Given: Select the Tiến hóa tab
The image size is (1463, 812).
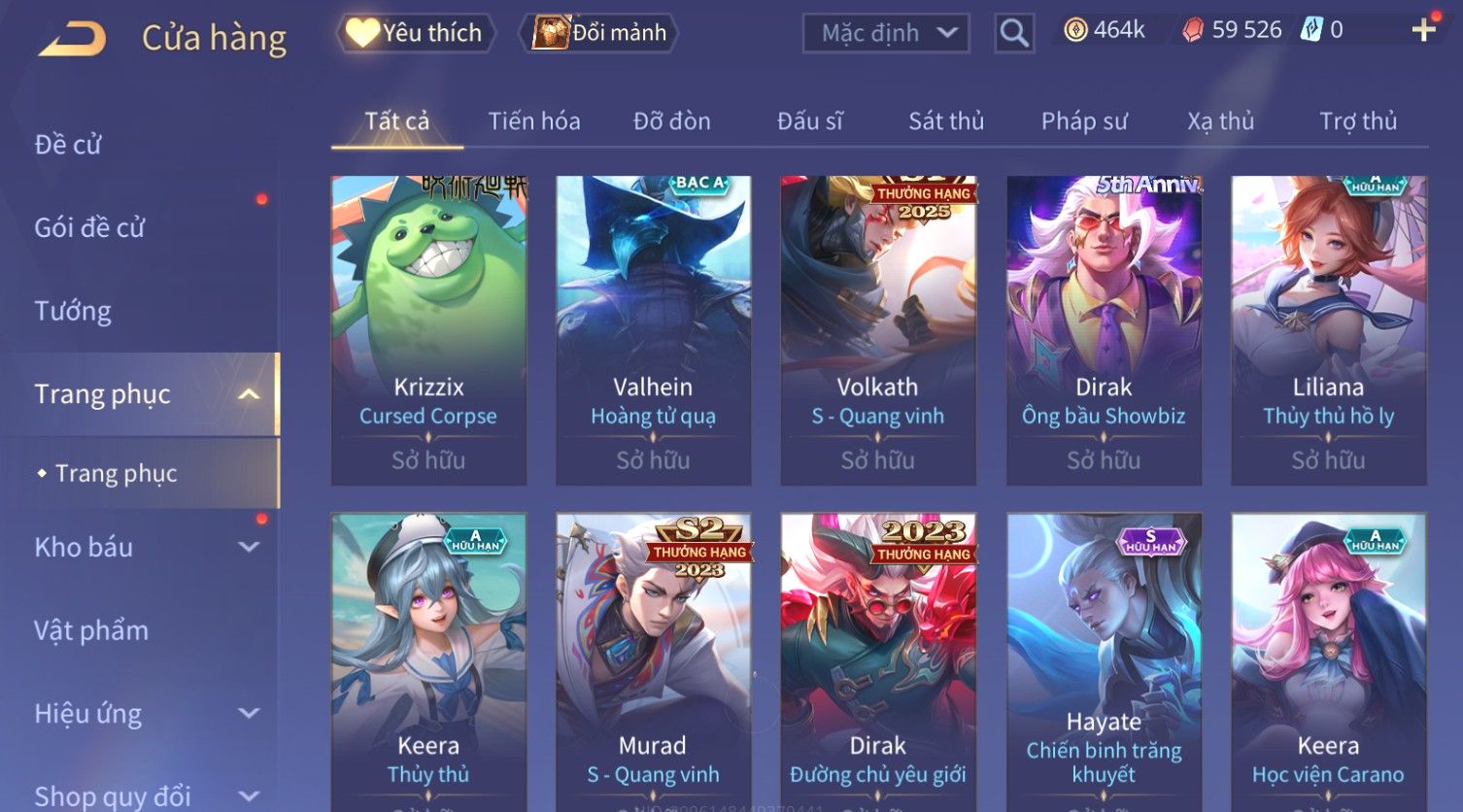Looking at the screenshot, I should point(534,121).
